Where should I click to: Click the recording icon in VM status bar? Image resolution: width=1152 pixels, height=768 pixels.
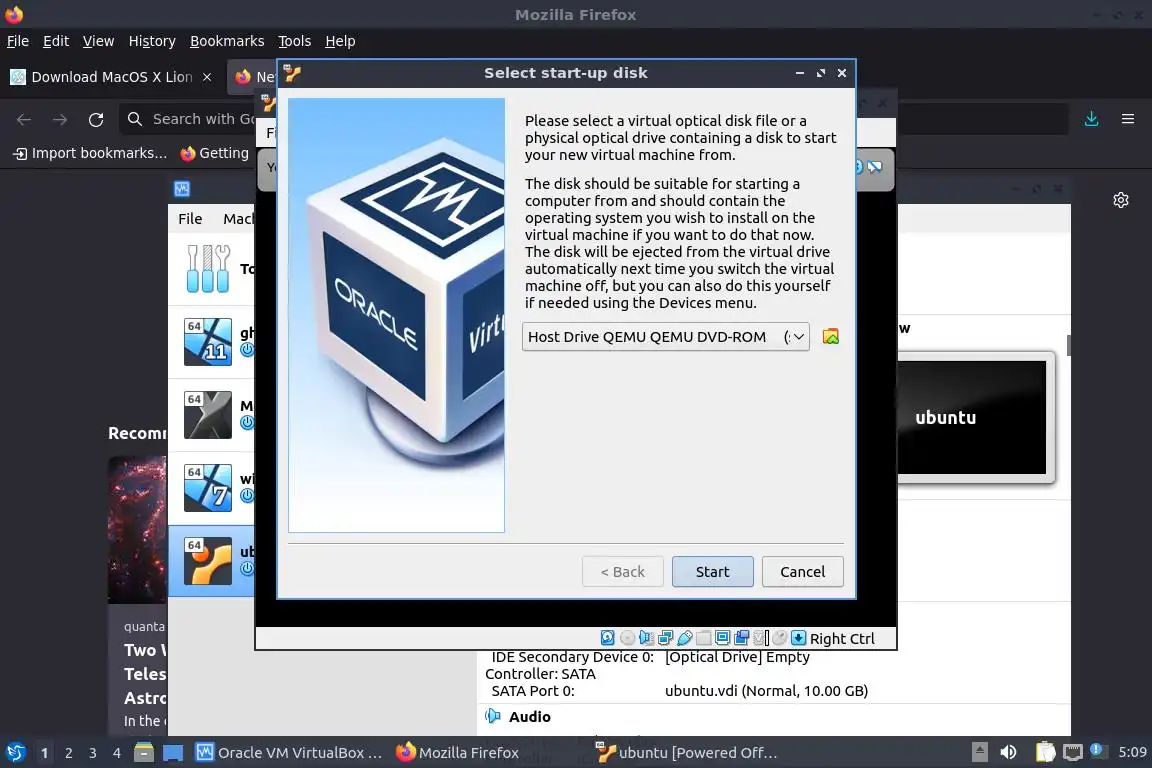click(x=741, y=638)
